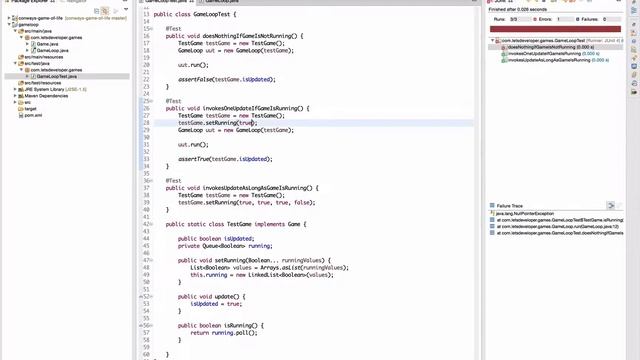640x360 pixels.
Task: Click the assertFalse(testGame.isUpdated) line
Action: pos(227,80)
